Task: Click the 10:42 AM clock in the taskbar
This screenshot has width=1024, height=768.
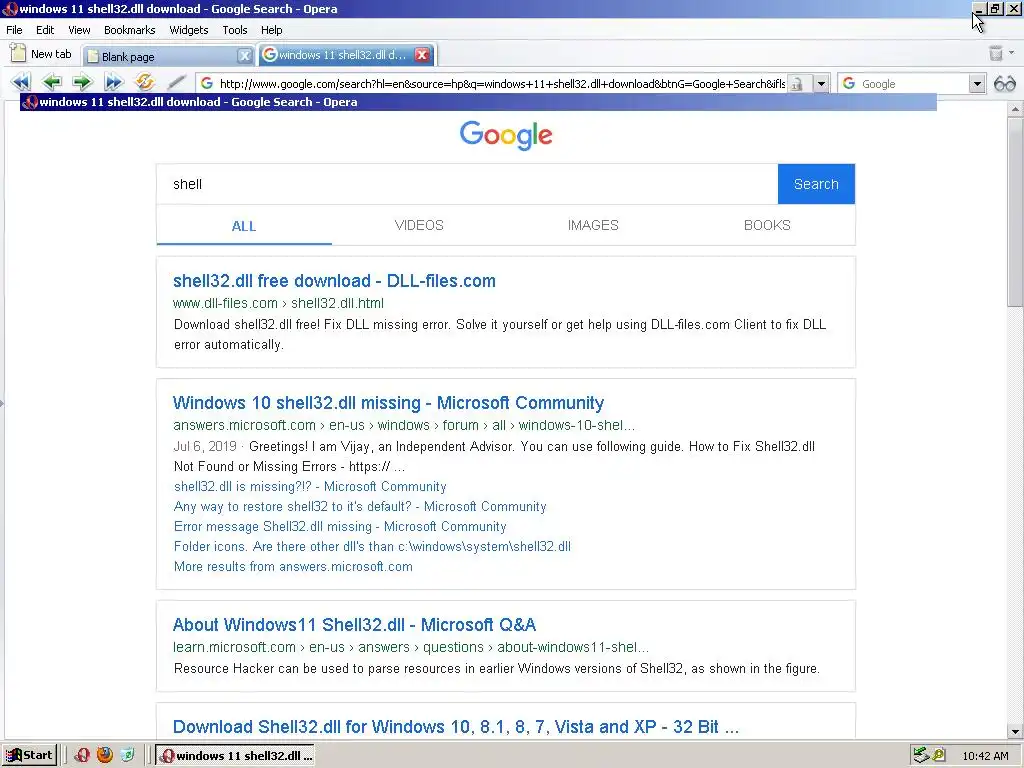Action: [x=985, y=756]
